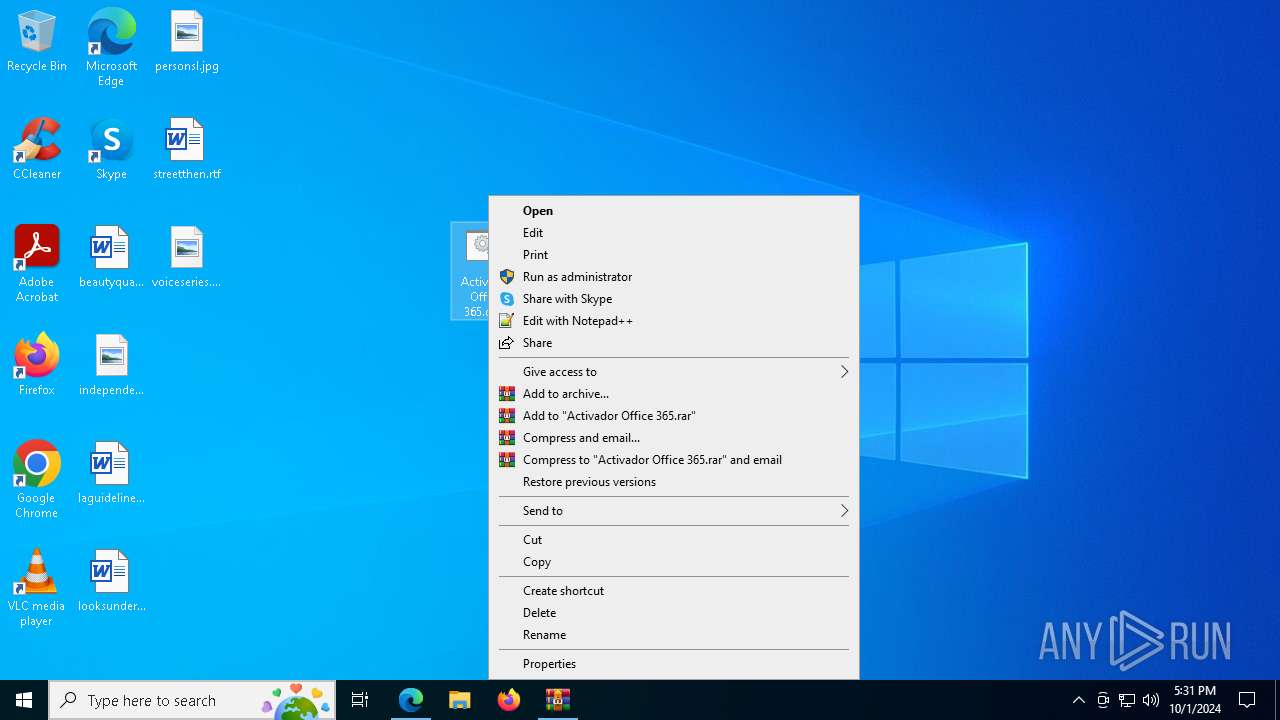Click the Windows Start button
The height and width of the screenshot is (720, 1280).
24,700
